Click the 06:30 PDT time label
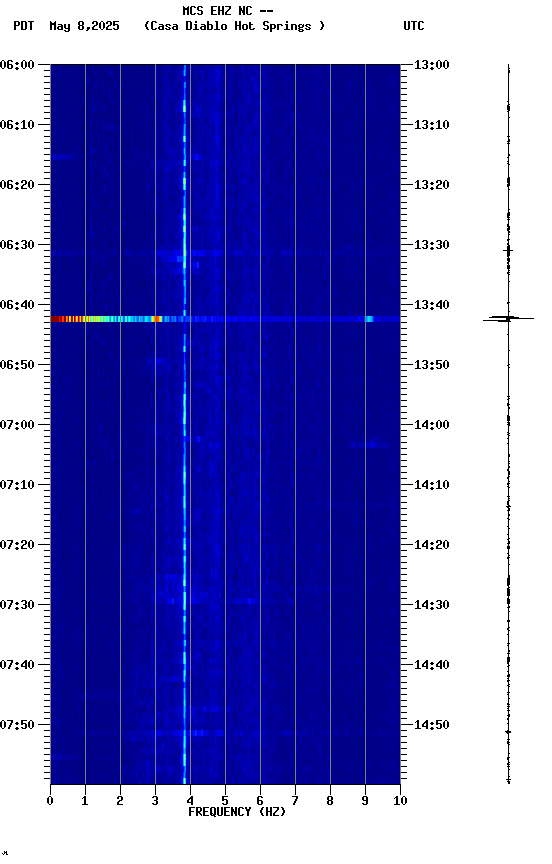This screenshot has width=552, height=864. coord(17,245)
